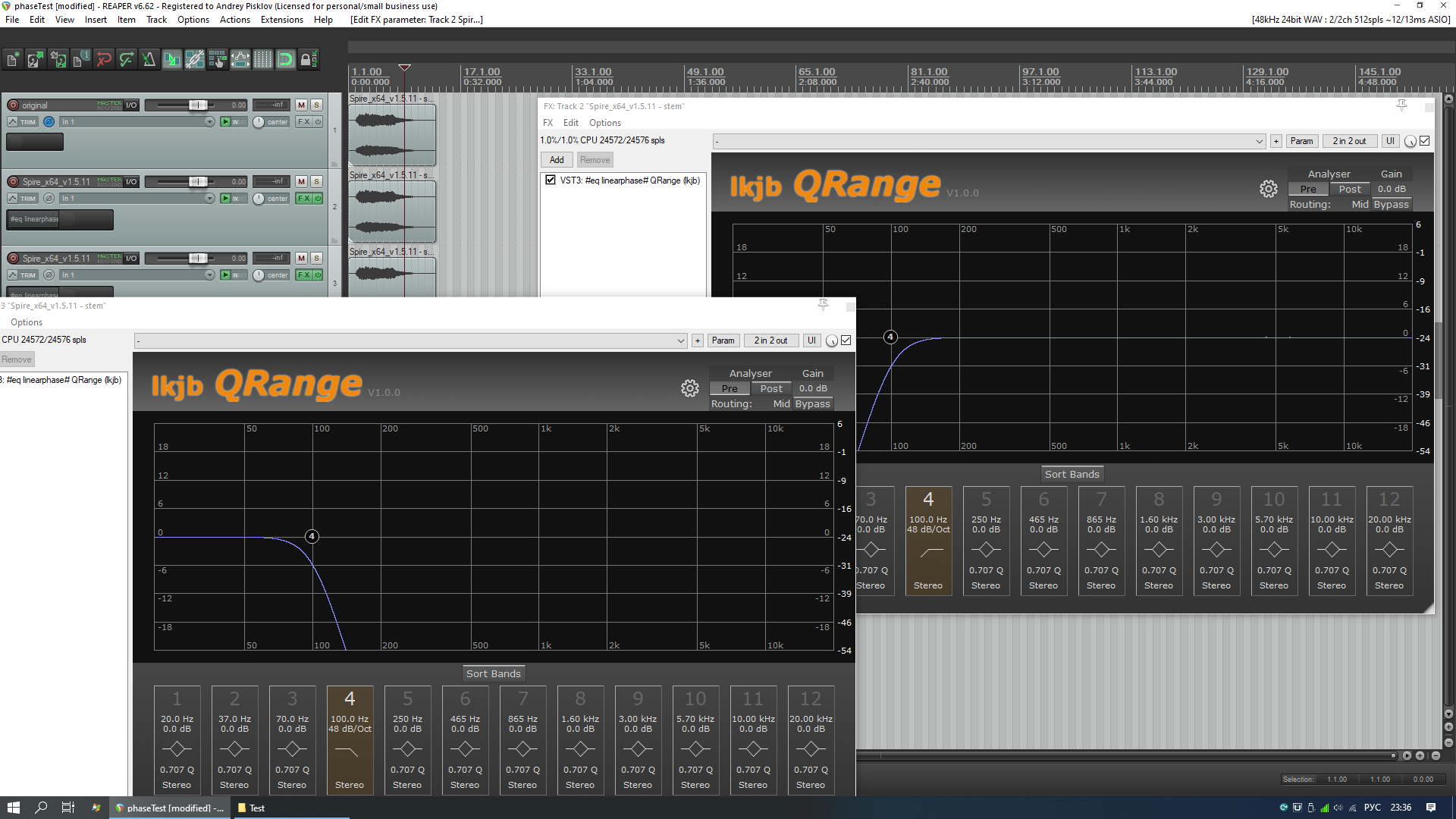This screenshot has width=1456, height=819.
Task: Arm record on the original track
Action: click(13, 105)
